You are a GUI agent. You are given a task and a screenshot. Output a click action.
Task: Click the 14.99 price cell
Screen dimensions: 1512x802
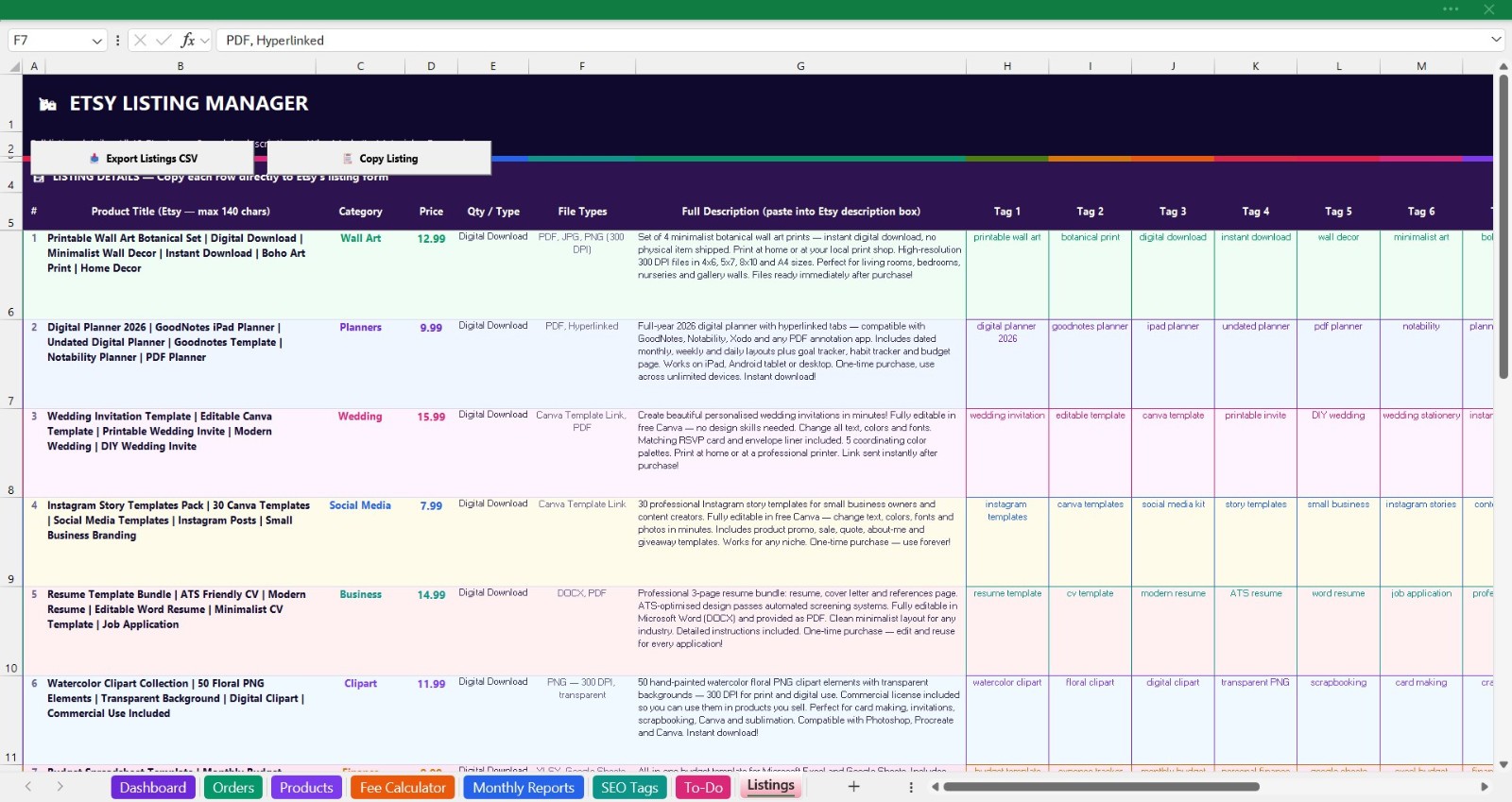point(431,630)
